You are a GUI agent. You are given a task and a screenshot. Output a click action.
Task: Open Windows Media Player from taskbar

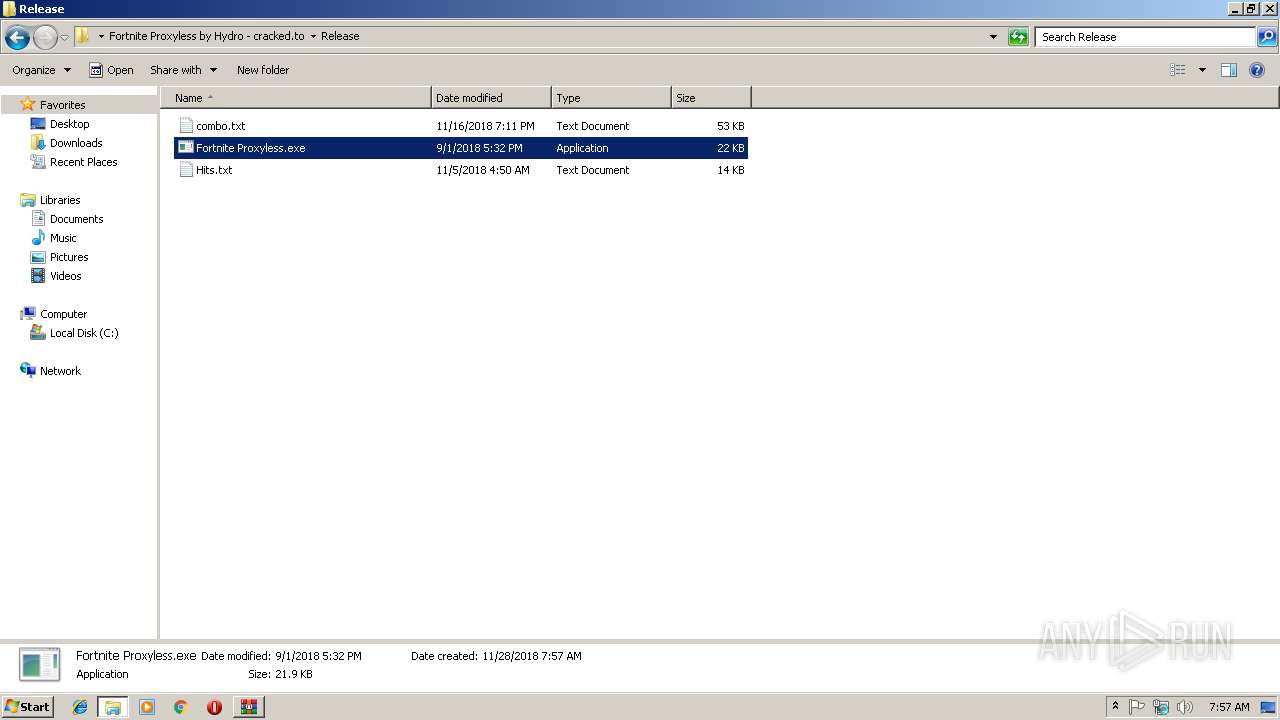tap(147, 707)
